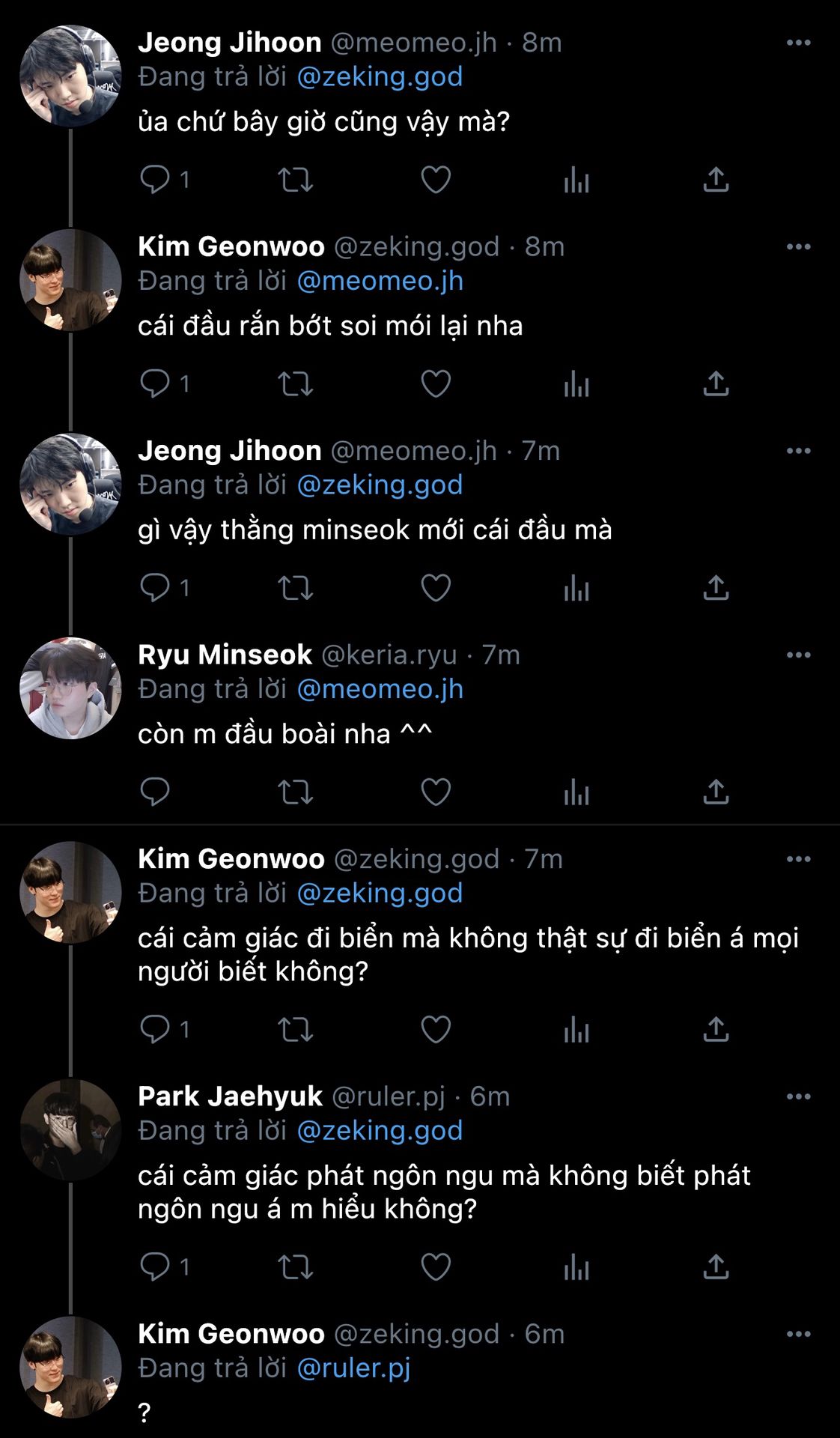Open Park Jaehyuk's profile picture
The width and height of the screenshot is (840, 1438).
point(70,1130)
